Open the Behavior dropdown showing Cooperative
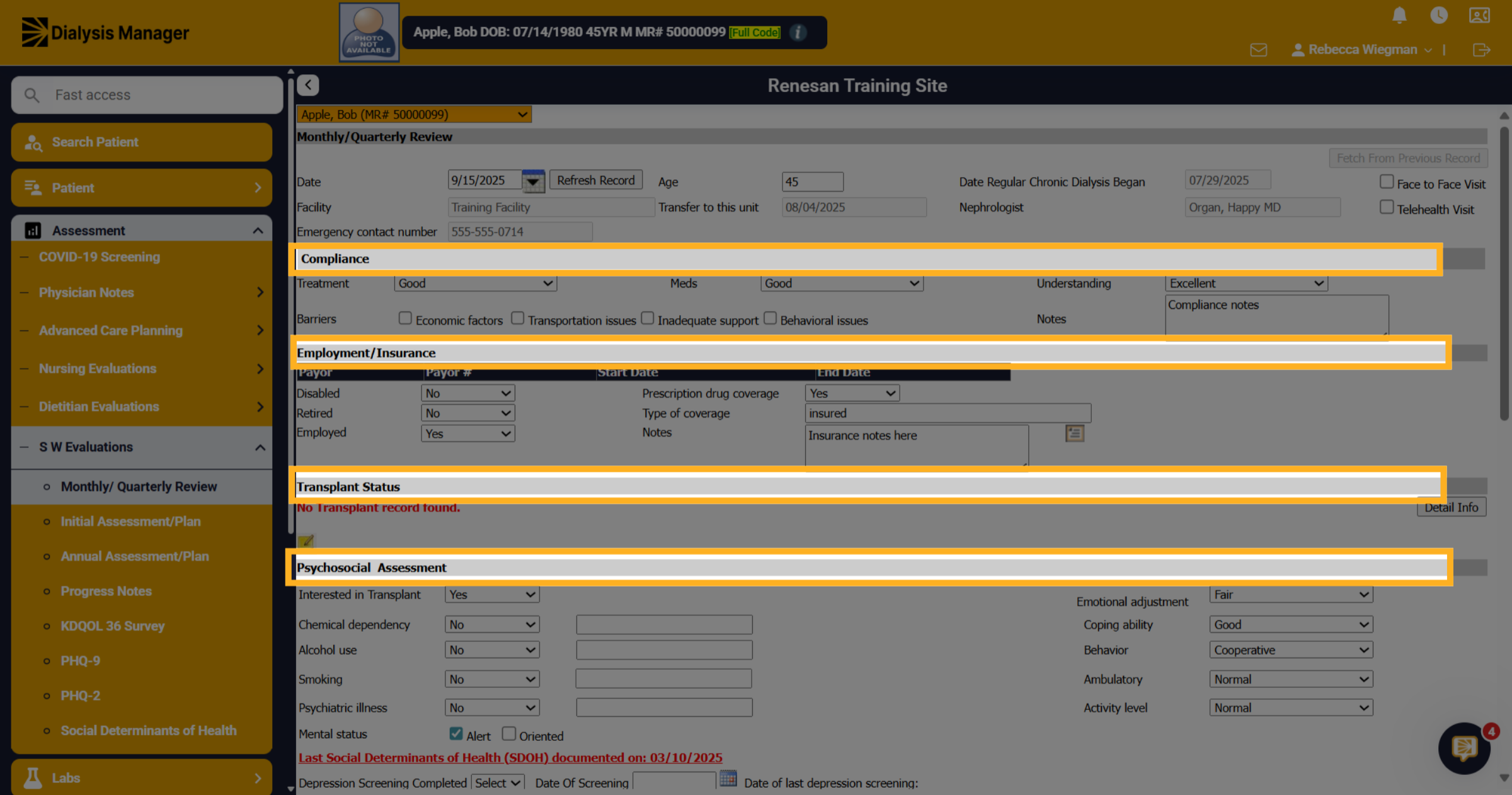The width and height of the screenshot is (1512, 795). click(1291, 650)
